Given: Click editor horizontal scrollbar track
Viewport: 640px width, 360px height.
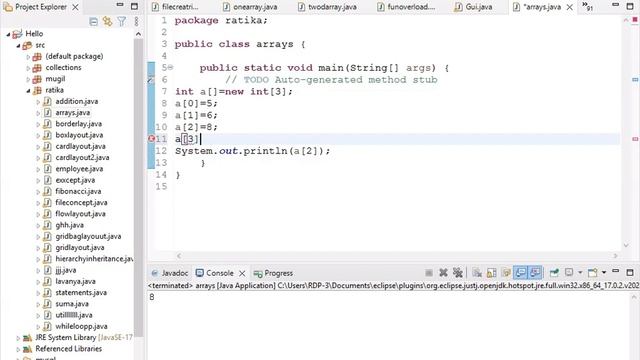Looking at the screenshot, I should tap(397, 256).
